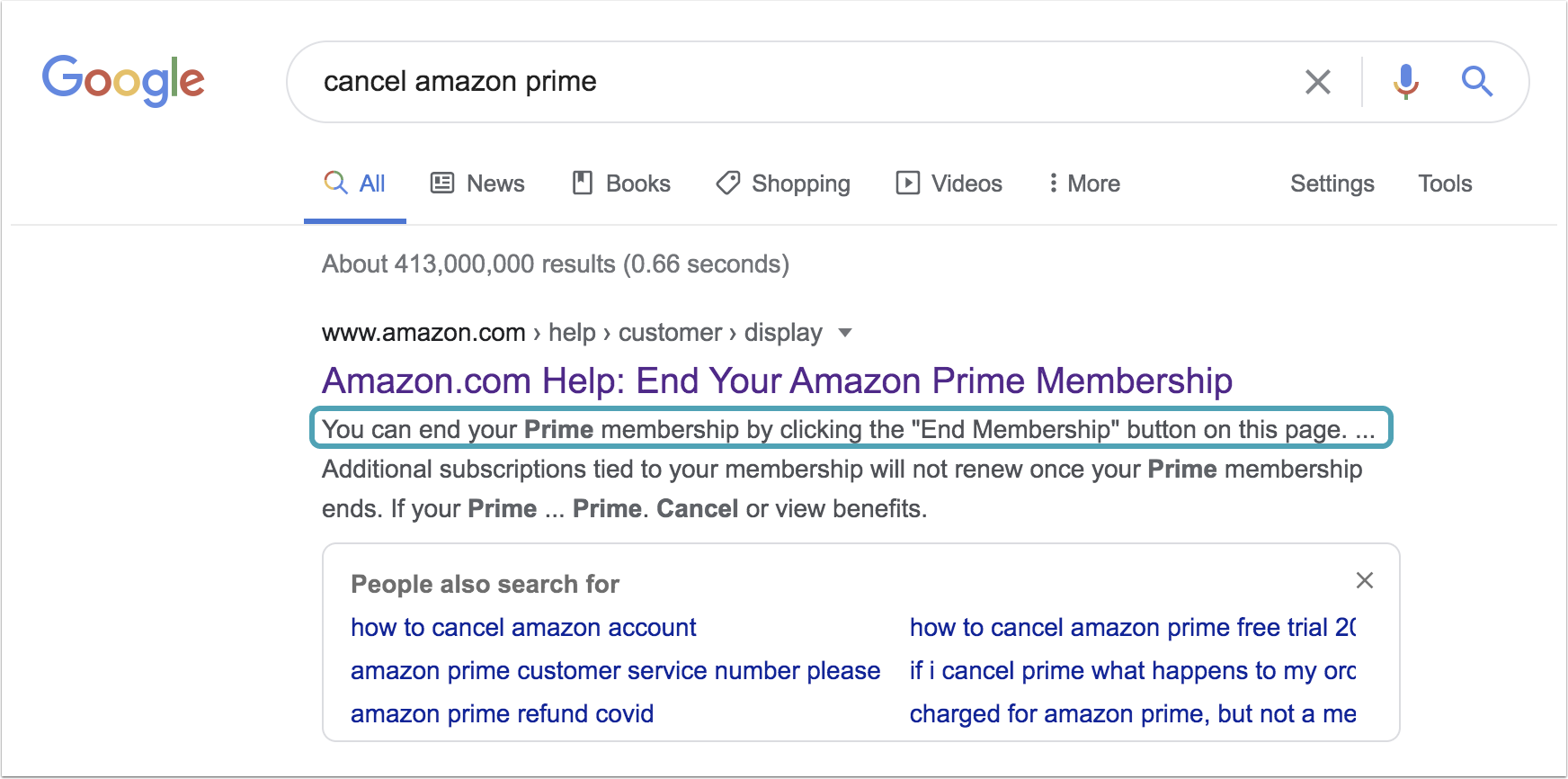Open the More options menu
Viewport: 1568px width, 779px height.
click(1084, 184)
